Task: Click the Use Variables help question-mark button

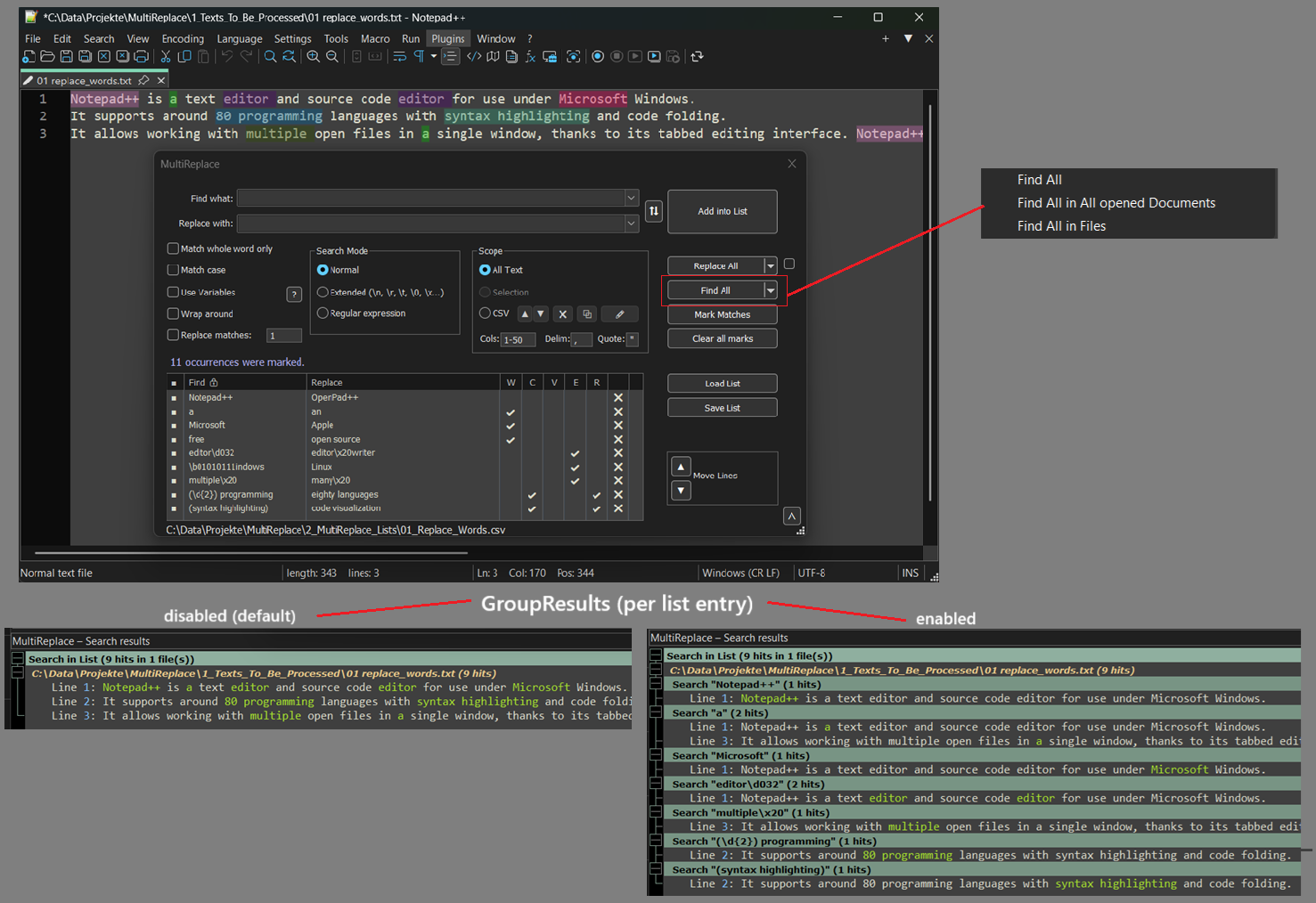Action: tap(294, 294)
